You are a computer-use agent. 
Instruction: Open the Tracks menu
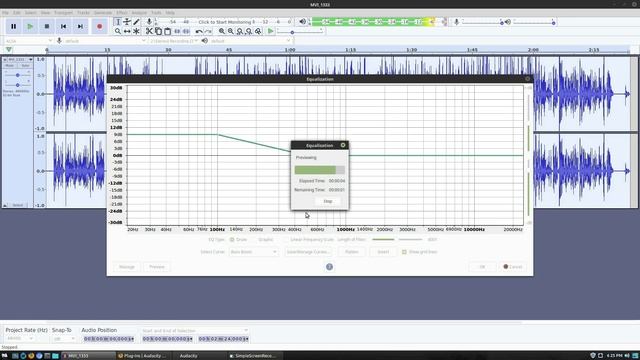point(83,13)
